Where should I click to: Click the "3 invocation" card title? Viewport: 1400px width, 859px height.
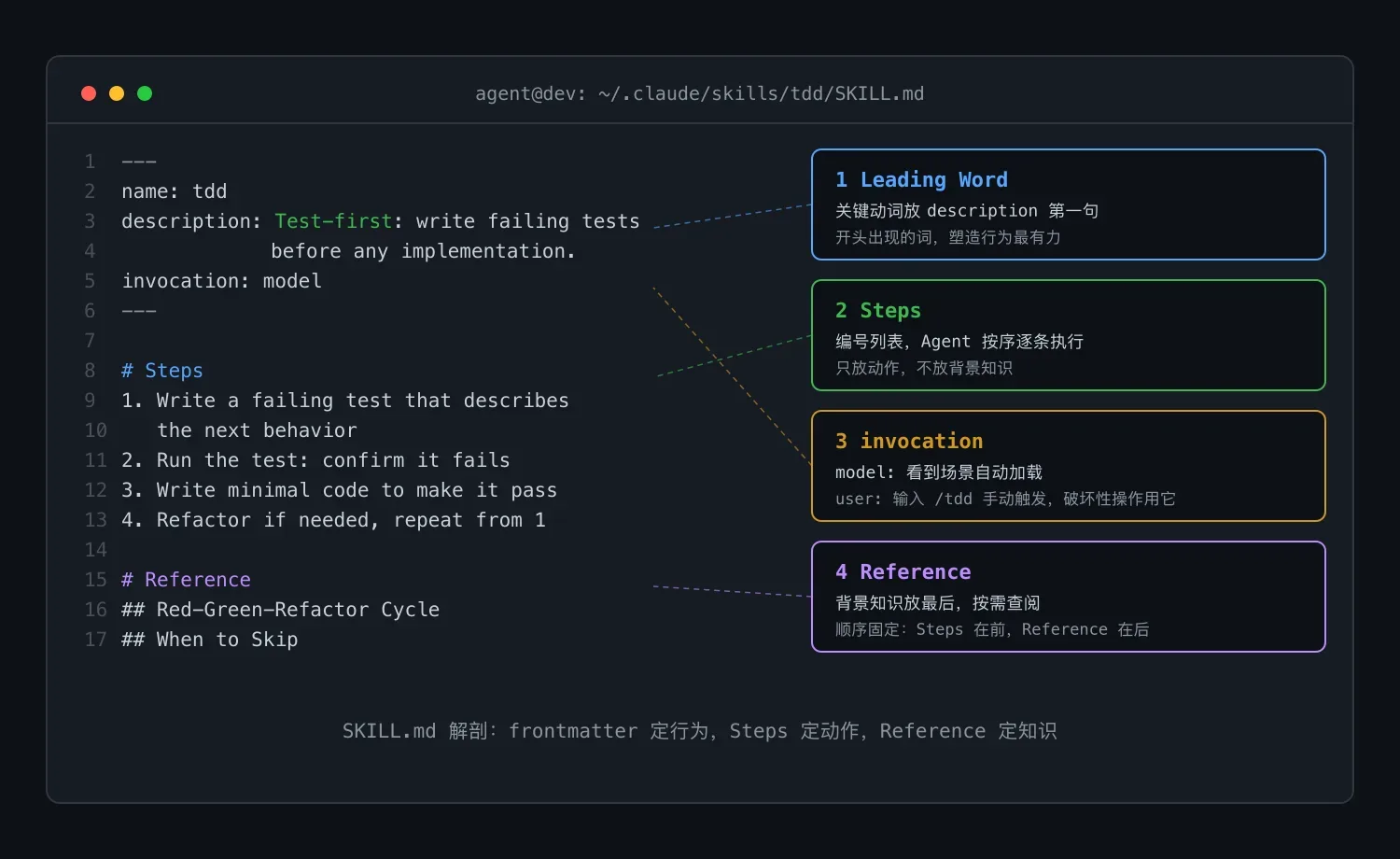point(909,441)
